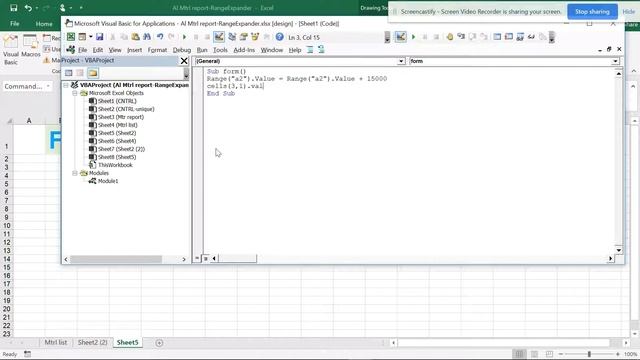Screen dimensions: 640x360
Task: Open Project Explorer toolbar icon
Action: 232,37
